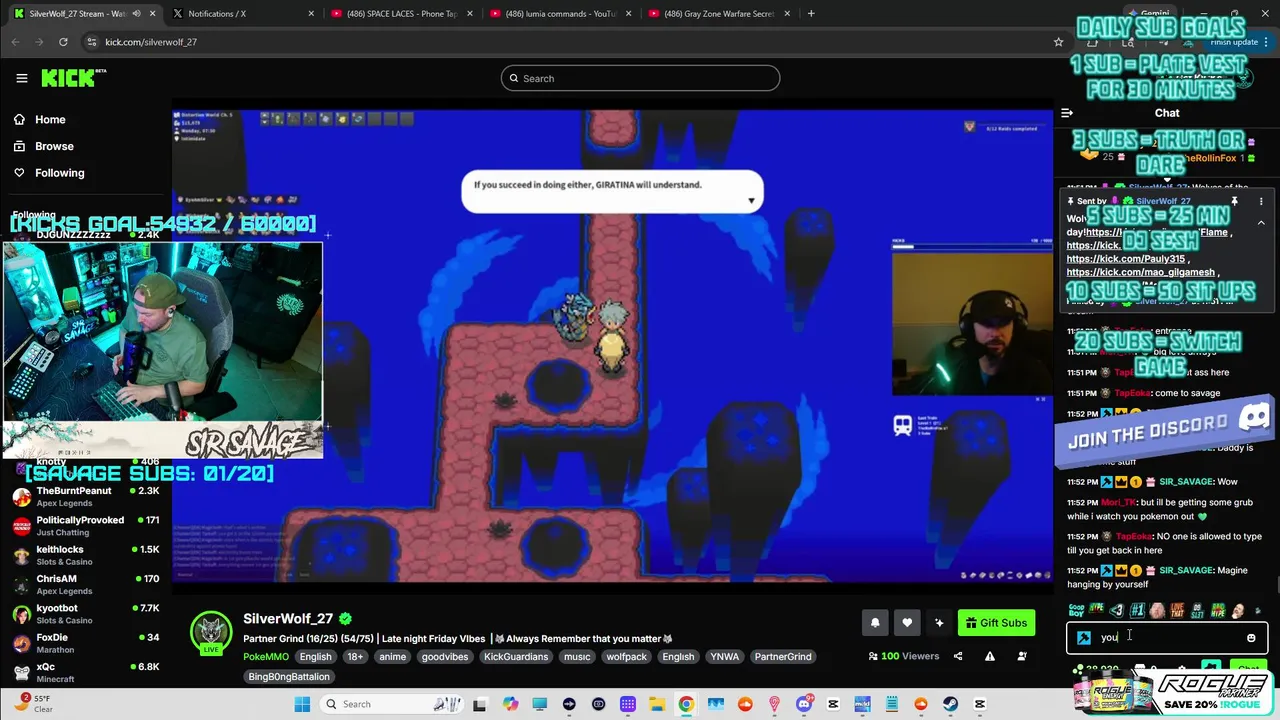
Task: Focus the Kick search box
Action: coord(640,78)
